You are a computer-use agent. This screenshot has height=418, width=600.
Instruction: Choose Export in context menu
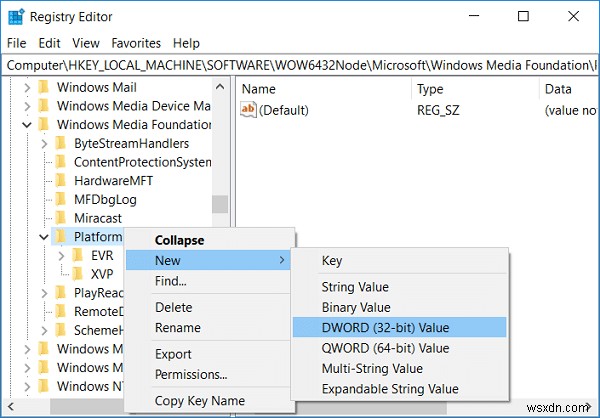(x=210, y=354)
